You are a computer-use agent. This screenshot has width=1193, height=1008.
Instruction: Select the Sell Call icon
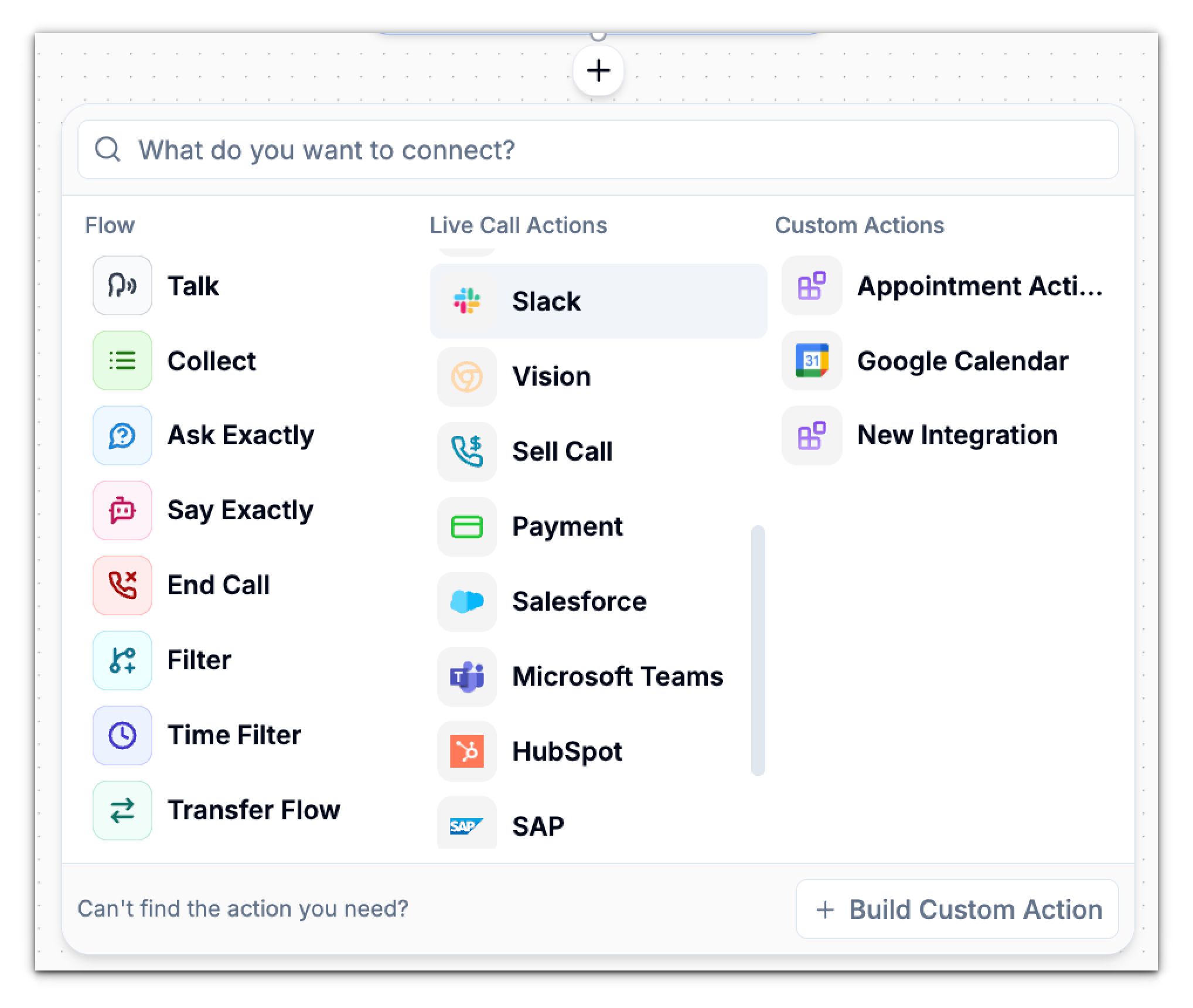tap(467, 452)
